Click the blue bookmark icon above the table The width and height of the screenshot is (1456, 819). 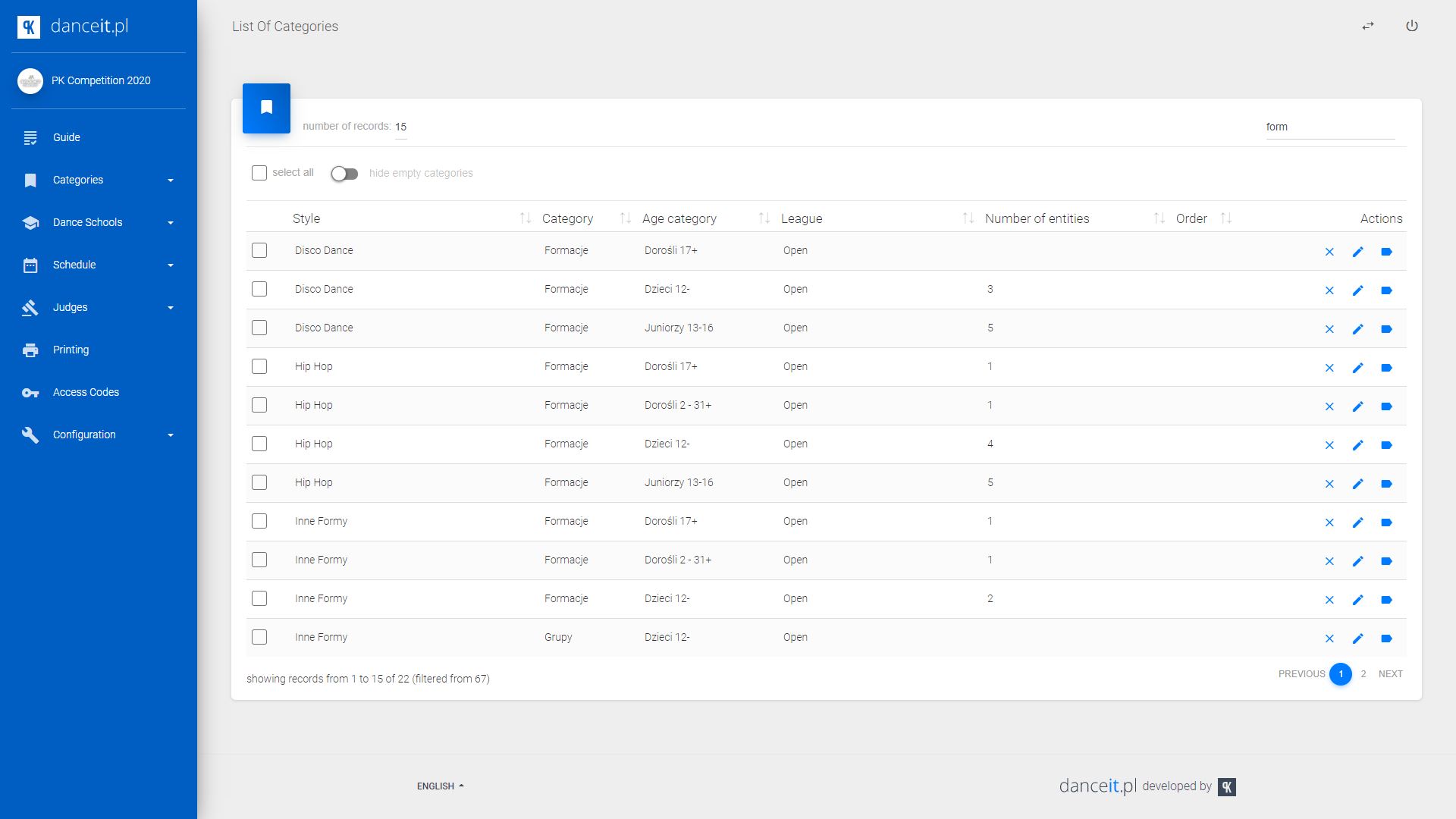point(266,108)
